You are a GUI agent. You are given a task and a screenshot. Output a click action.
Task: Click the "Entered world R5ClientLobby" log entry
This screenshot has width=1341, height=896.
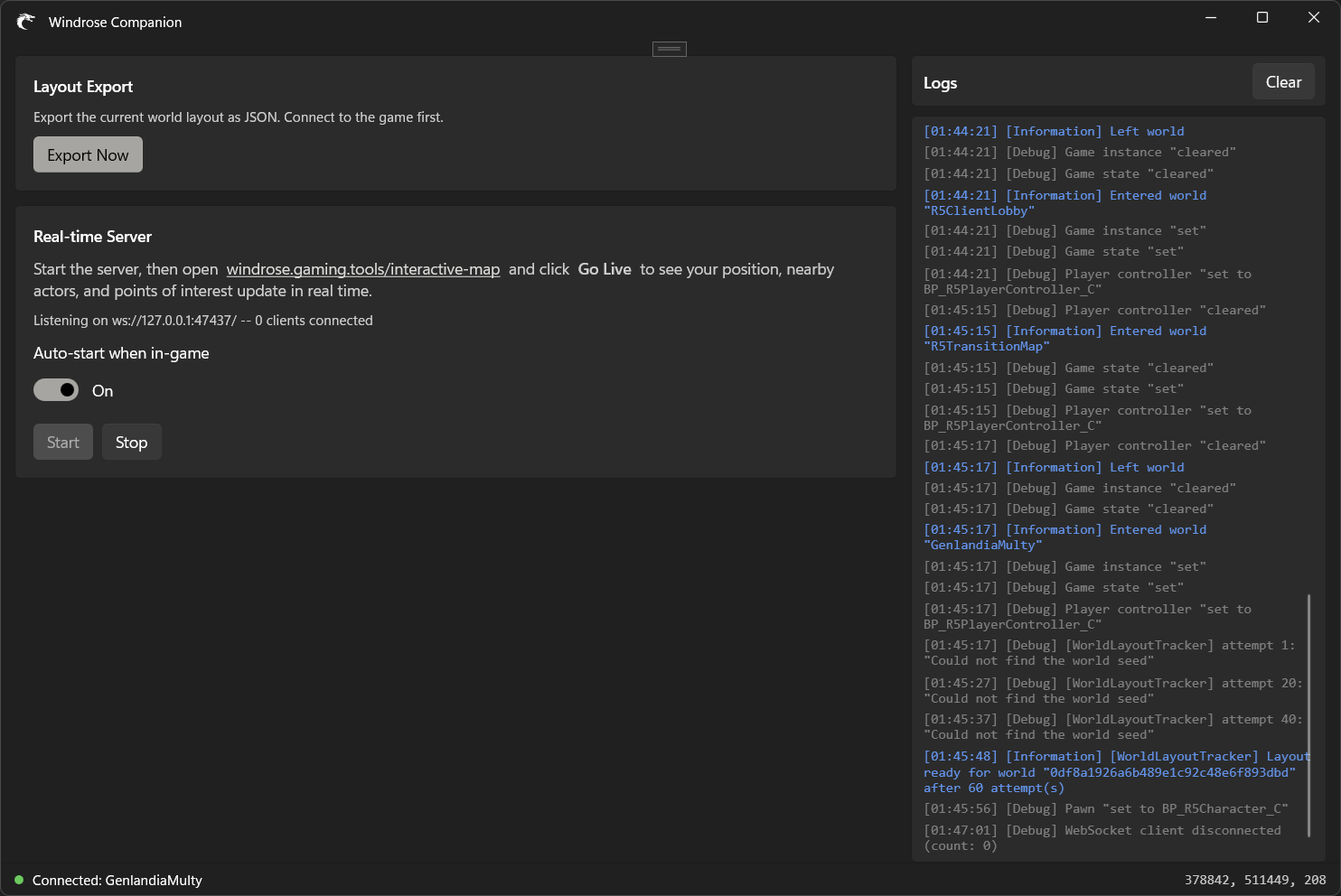1064,203
